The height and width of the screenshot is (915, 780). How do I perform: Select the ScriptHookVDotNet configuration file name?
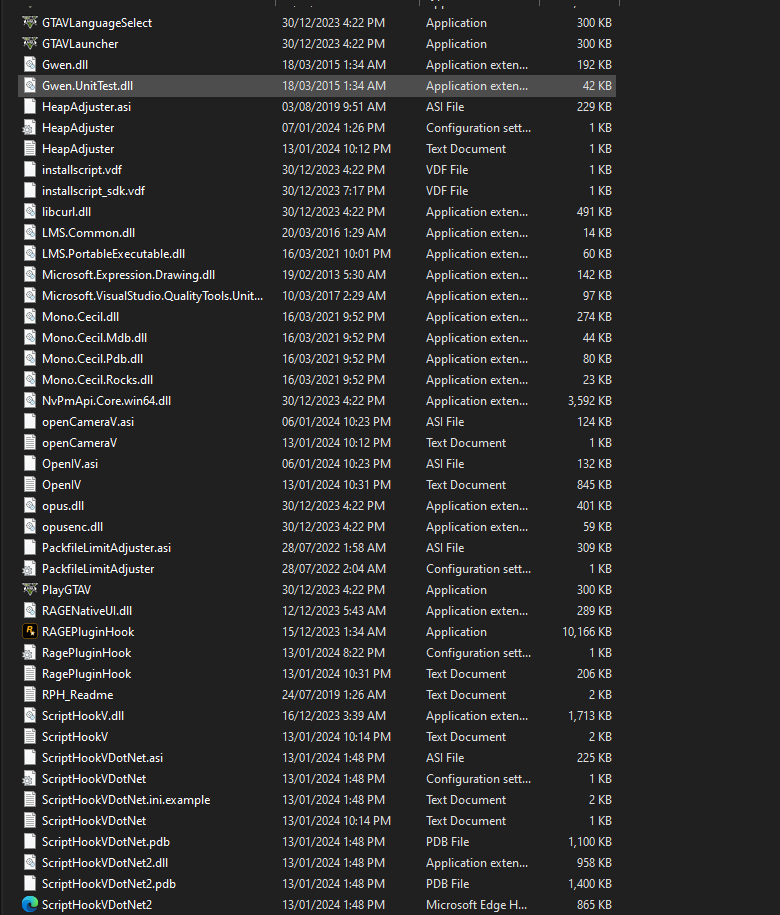click(x=94, y=779)
